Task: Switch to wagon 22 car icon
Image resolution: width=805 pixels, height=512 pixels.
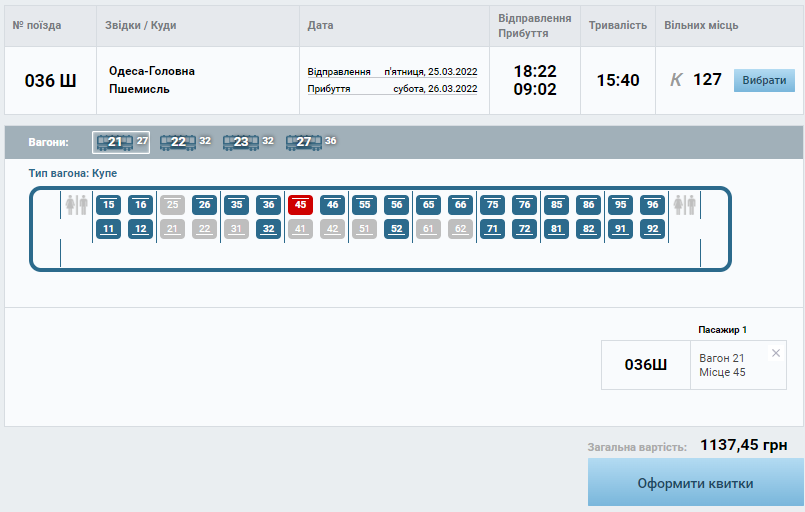Action: click(178, 142)
